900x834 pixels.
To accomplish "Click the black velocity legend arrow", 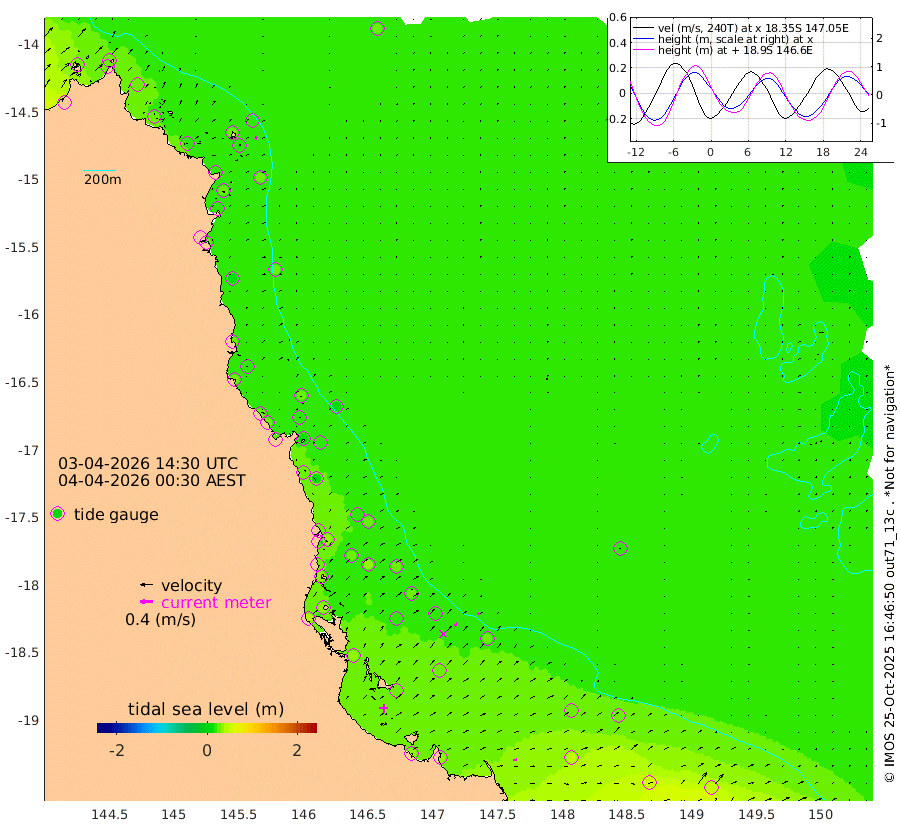I will [147, 585].
